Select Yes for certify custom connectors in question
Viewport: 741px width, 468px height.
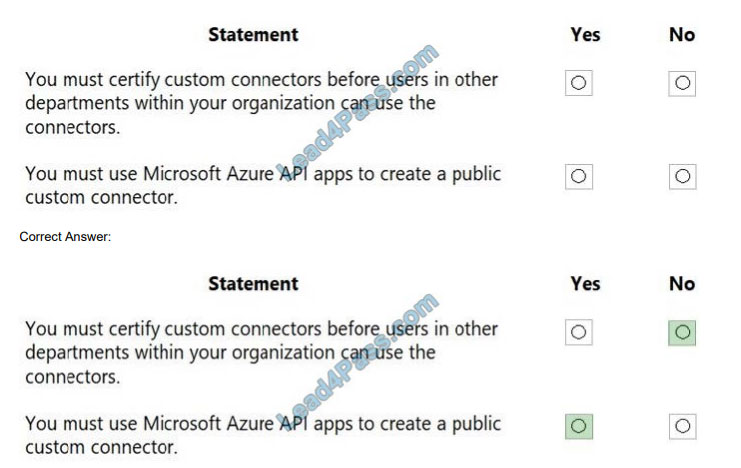[x=578, y=83]
